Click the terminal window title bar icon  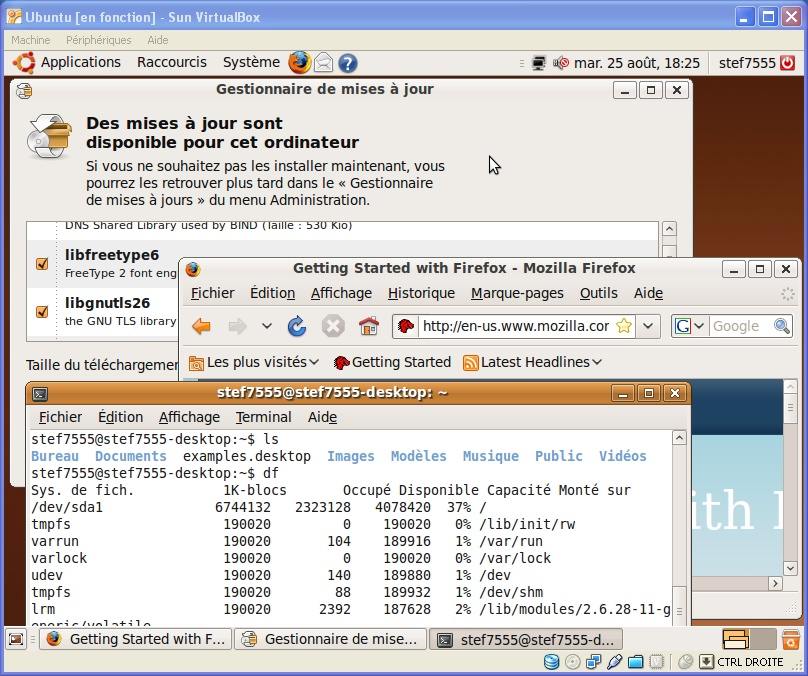click(40, 394)
